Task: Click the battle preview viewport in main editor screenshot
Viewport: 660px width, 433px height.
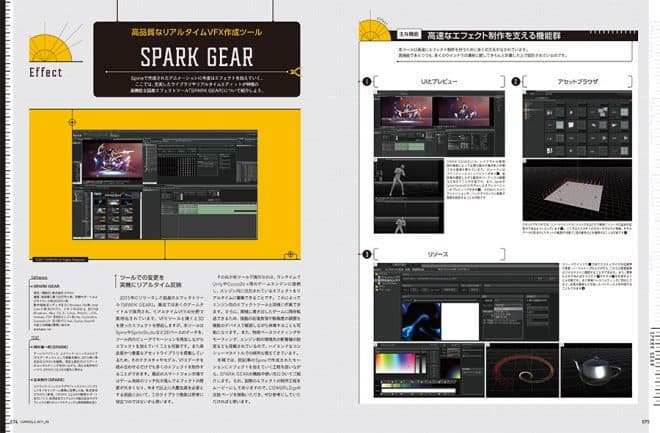Action: (113, 160)
